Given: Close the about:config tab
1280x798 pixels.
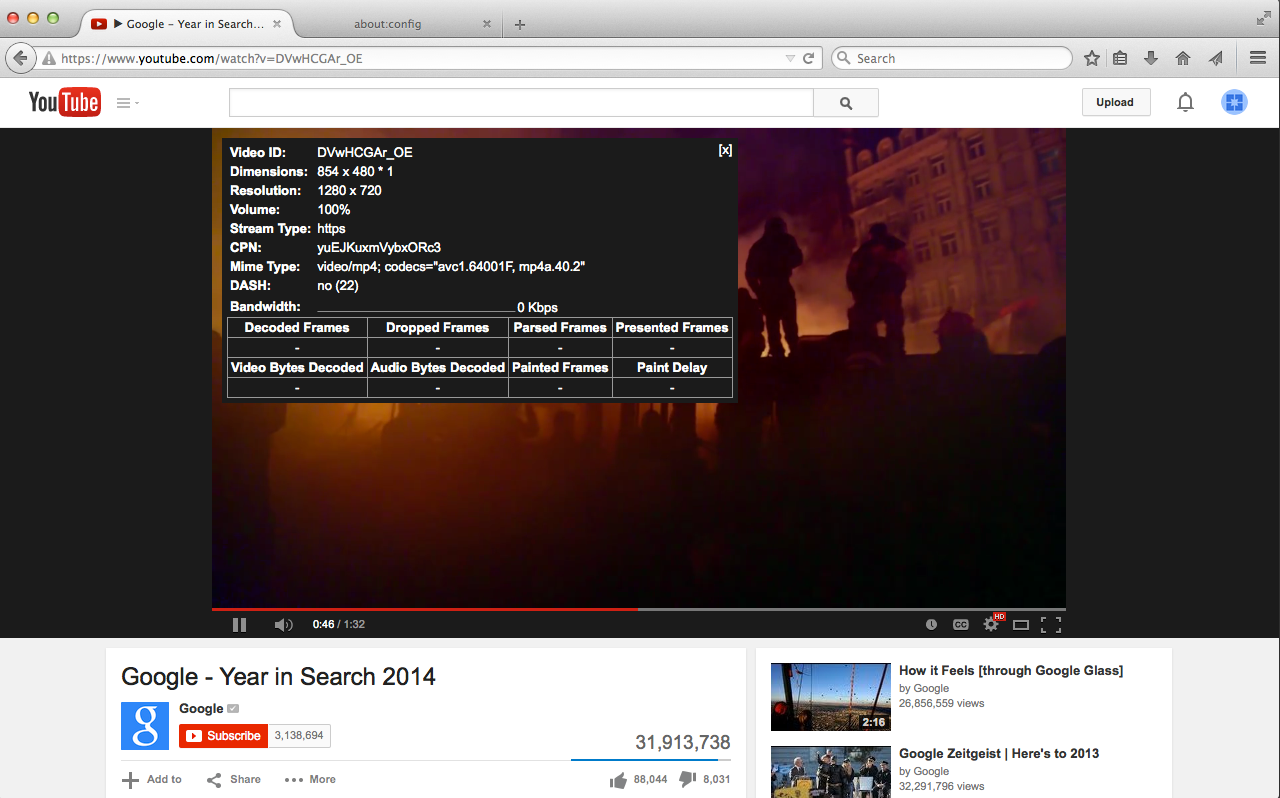Looking at the screenshot, I should (x=487, y=24).
